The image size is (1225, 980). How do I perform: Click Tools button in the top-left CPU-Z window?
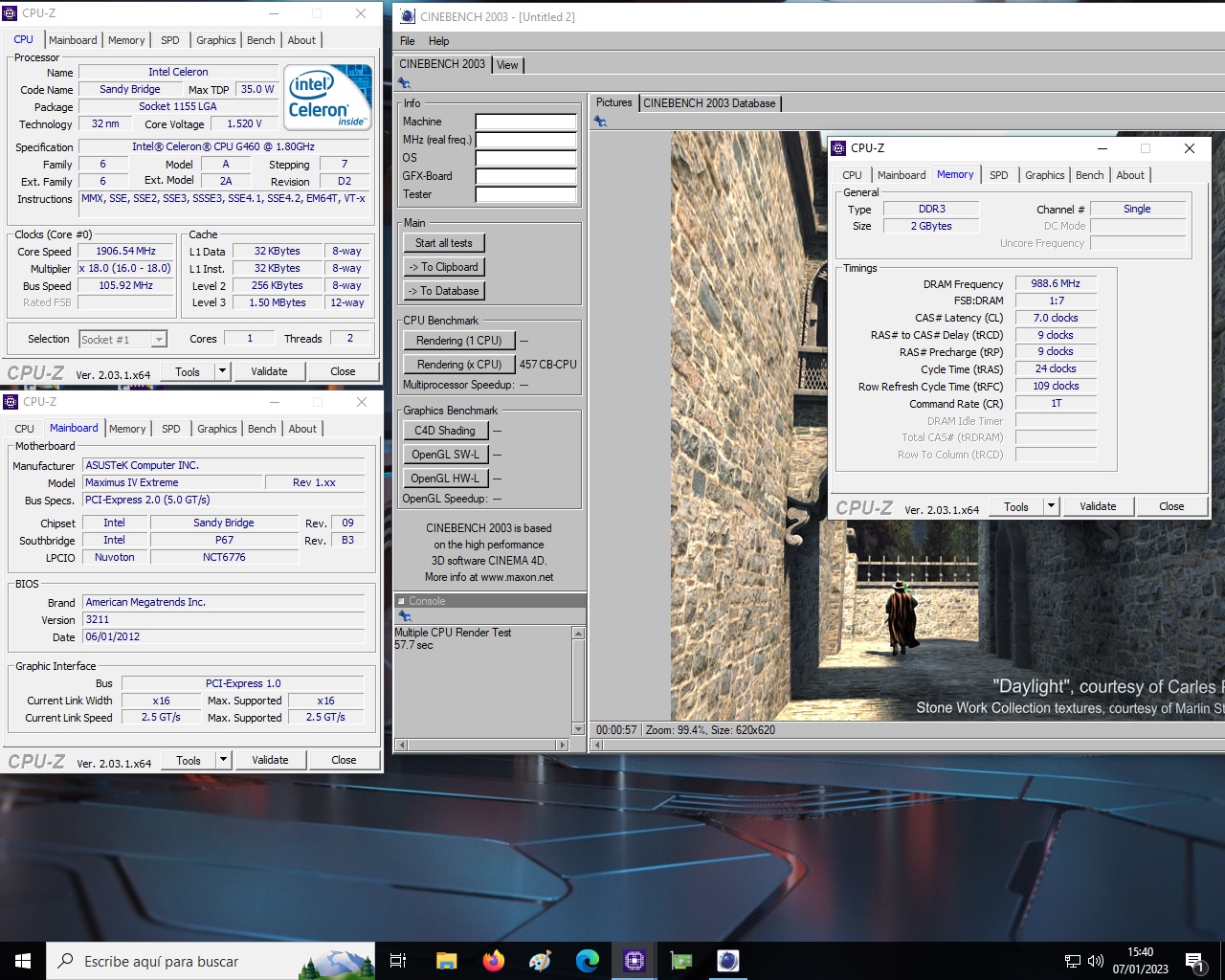tap(188, 371)
